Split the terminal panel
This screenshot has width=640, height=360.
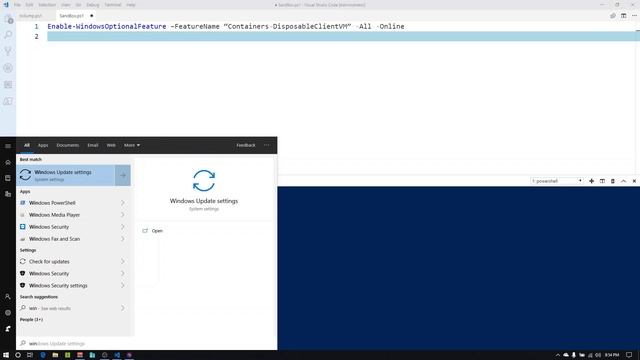[602, 181]
